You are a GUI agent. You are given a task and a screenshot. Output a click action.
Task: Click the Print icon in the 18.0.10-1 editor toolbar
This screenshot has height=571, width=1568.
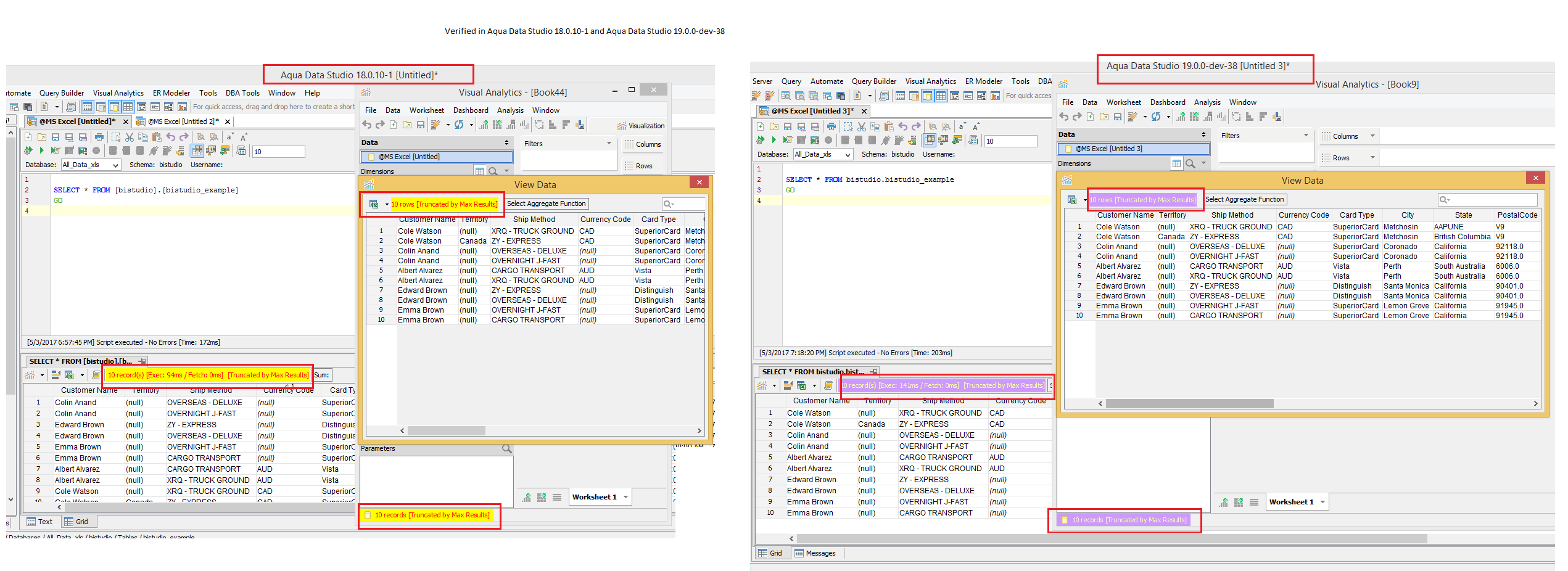click(99, 137)
